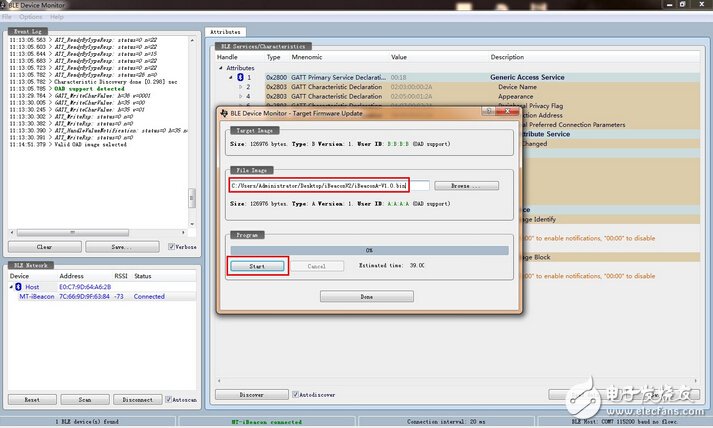Collapse attribute handle 1 service node
713x428 pixels.
click(231, 77)
